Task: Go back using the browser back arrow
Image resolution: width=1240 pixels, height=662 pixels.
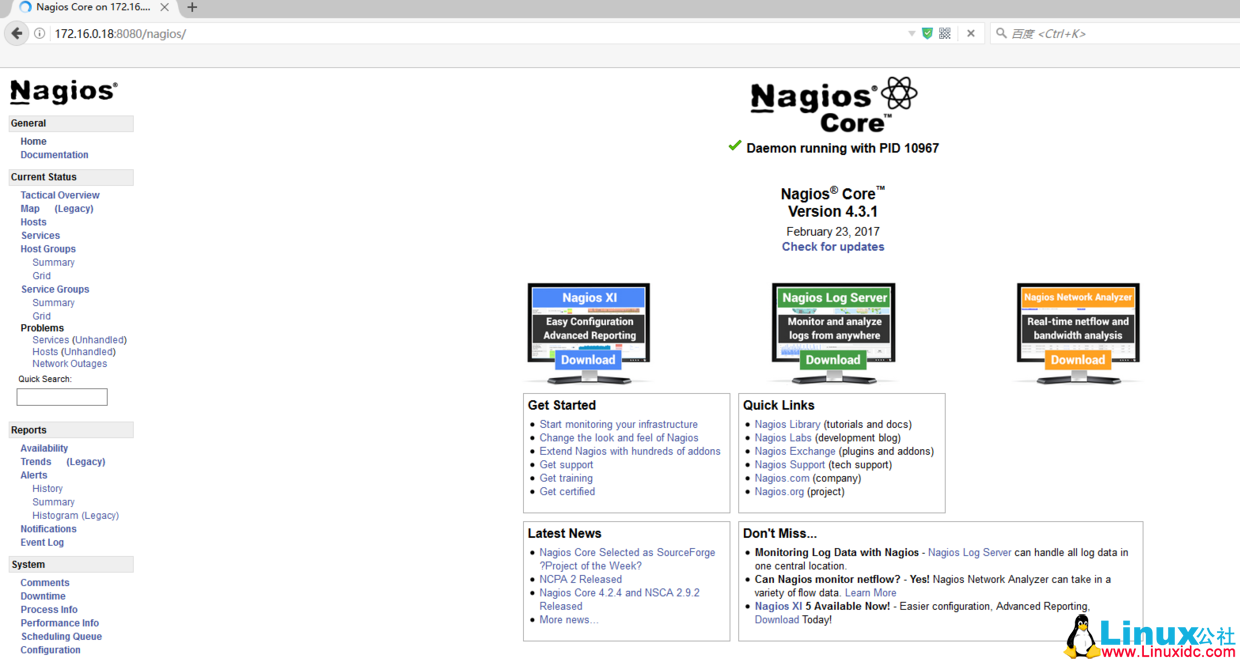Action: 17,33
